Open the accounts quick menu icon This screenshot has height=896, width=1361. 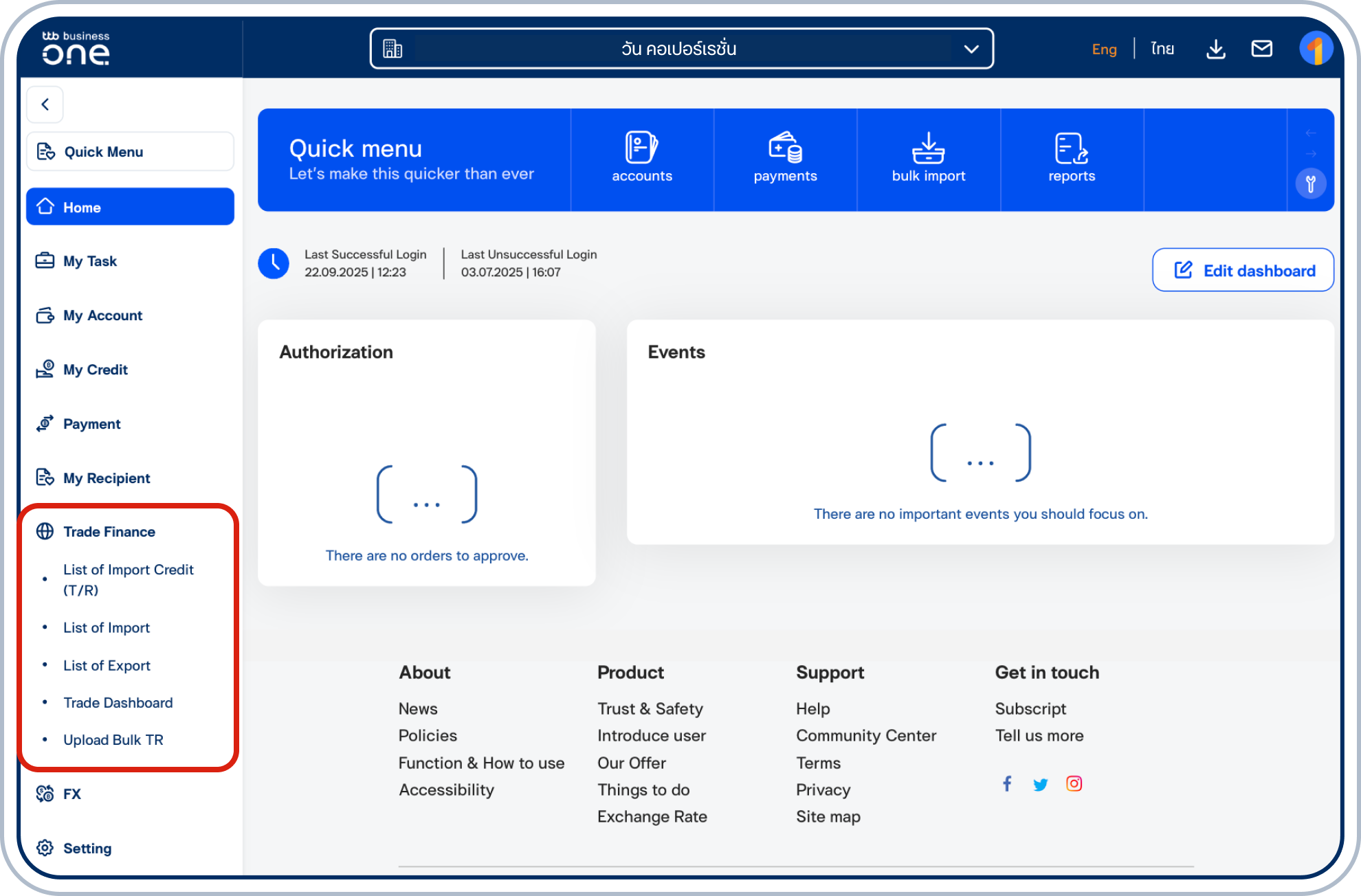click(641, 159)
